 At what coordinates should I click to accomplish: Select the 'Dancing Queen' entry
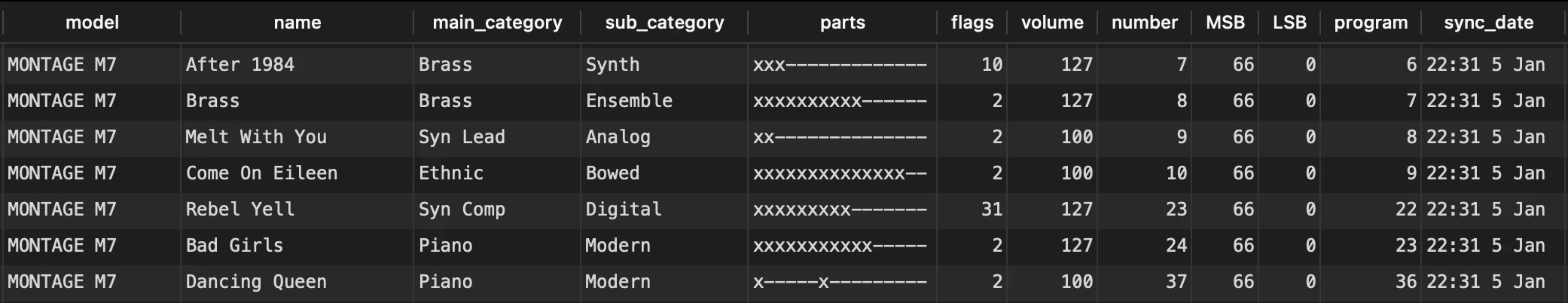(256, 282)
